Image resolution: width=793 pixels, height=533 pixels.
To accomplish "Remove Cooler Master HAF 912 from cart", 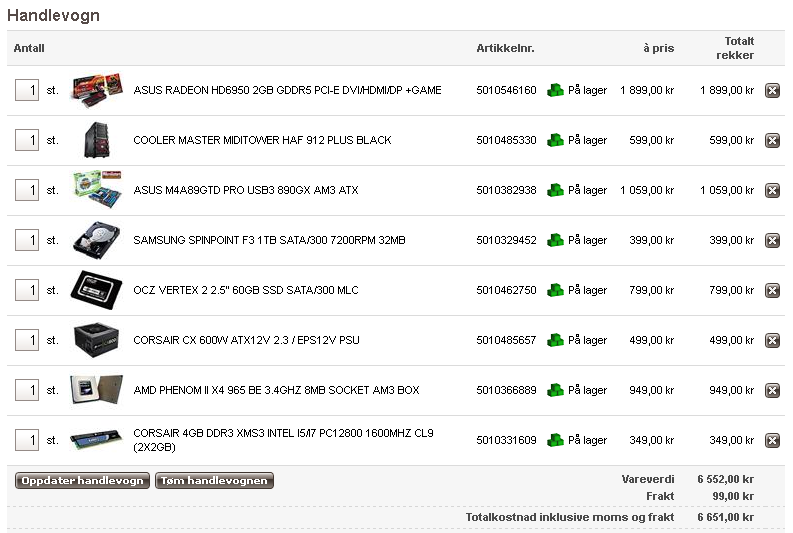I will pyautogui.click(x=772, y=140).
